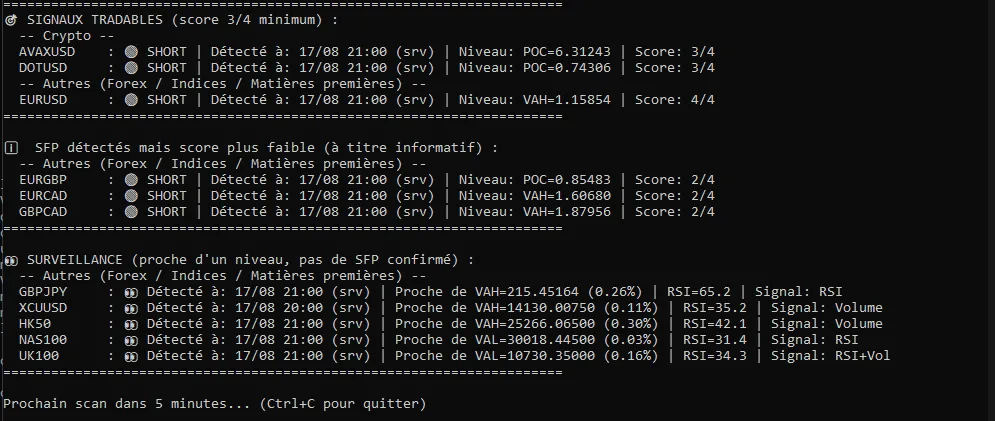This screenshot has height=421, width=995.
Task: Click the SHORT circle icon for AVAXUSD
Action: coord(131,52)
